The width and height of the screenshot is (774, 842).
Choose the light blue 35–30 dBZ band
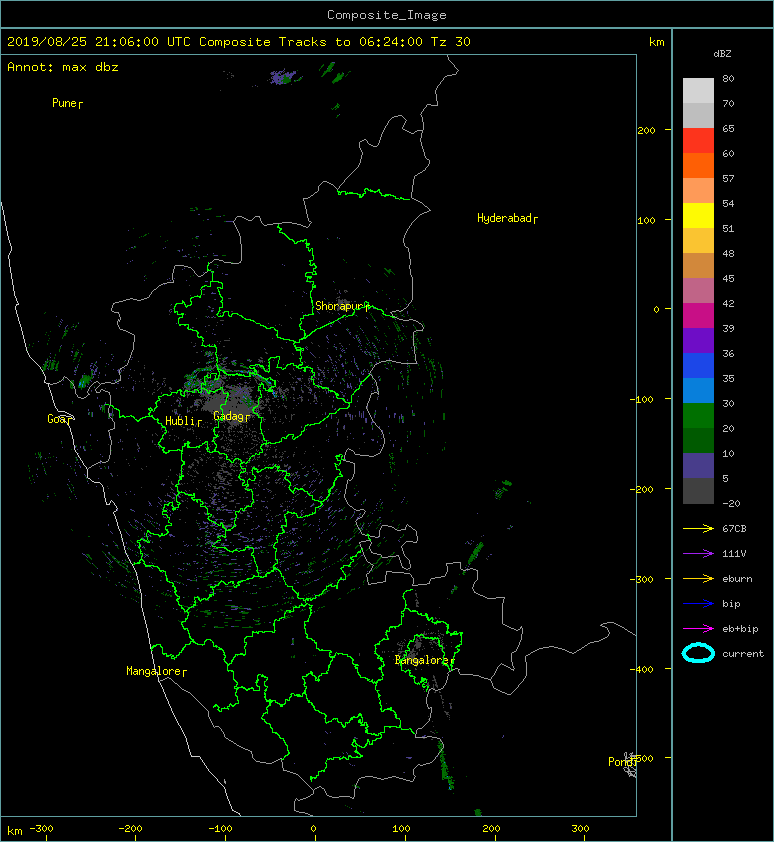click(x=698, y=390)
